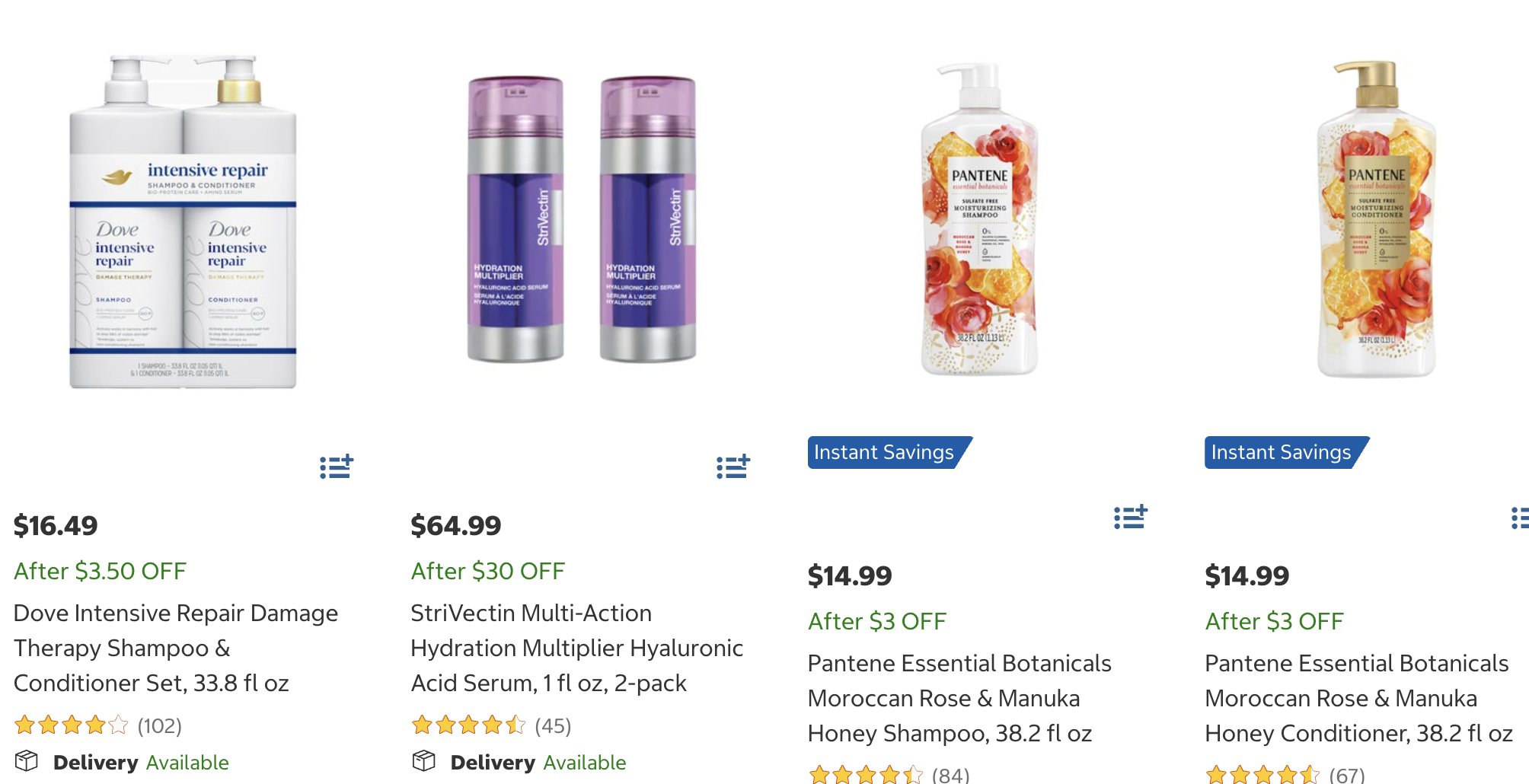Click After $30 OFF savings text
Viewport: 1529px width, 784px height.
tap(487, 571)
